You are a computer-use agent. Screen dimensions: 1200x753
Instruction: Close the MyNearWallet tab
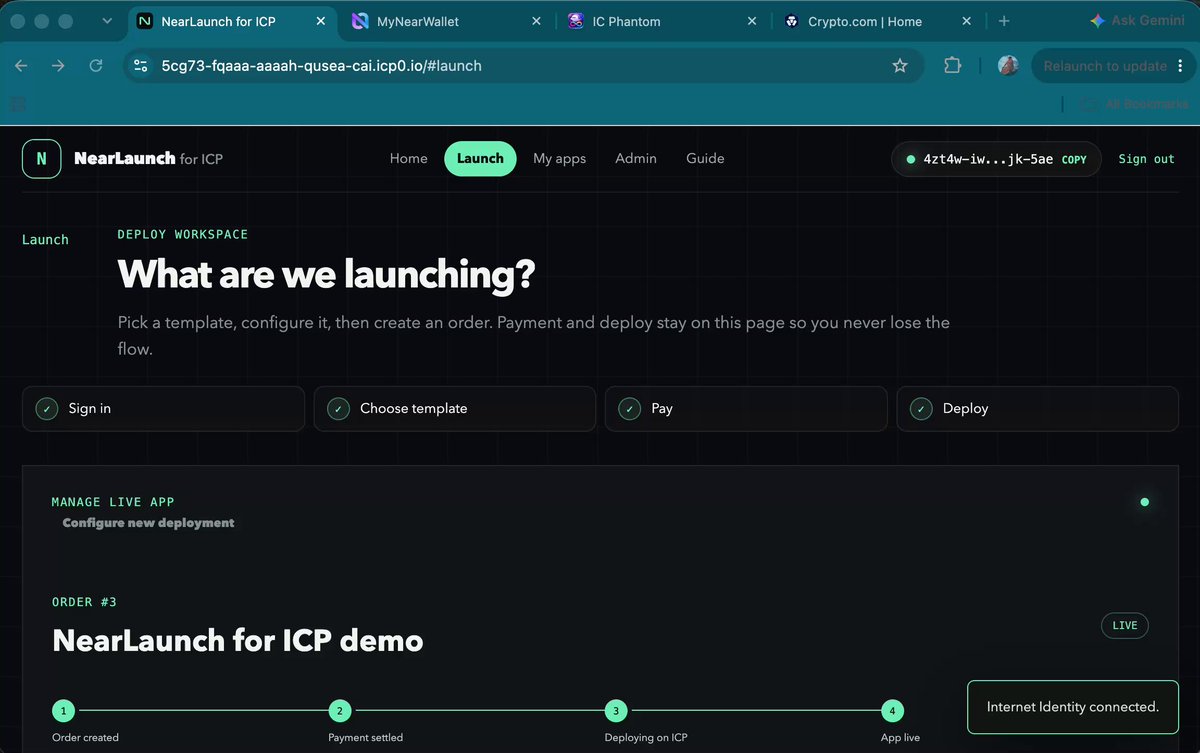[536, 21]
